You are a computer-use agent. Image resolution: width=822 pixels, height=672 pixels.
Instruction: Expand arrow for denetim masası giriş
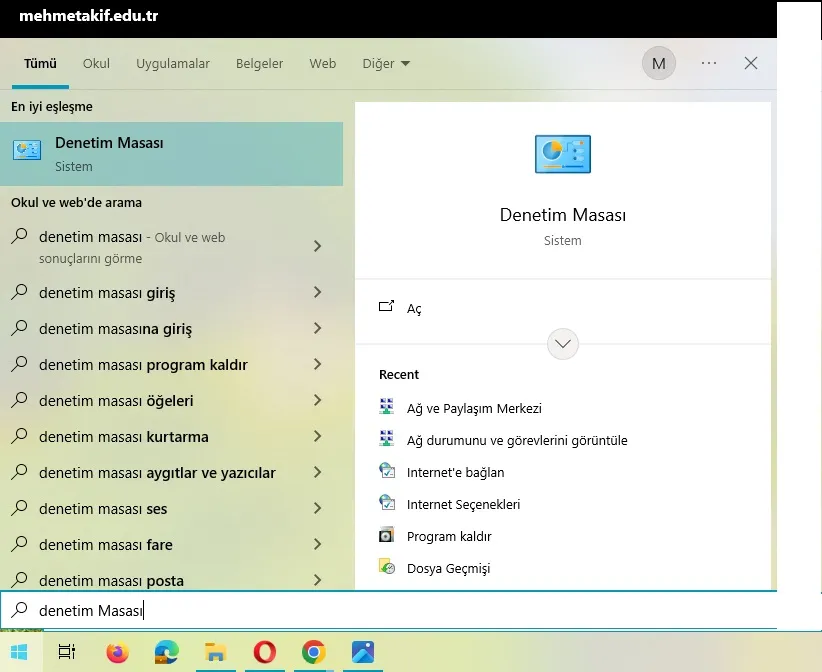tap(317, 292)
